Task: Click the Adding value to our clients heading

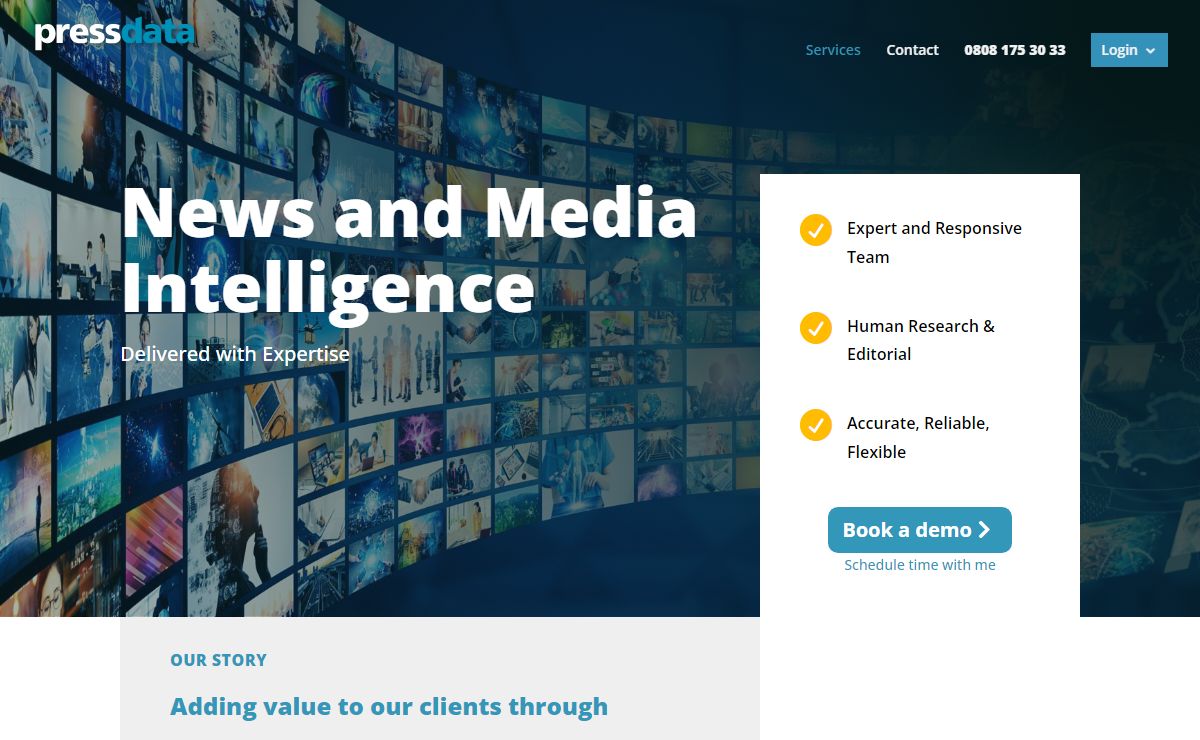Action: pos(389,706)
